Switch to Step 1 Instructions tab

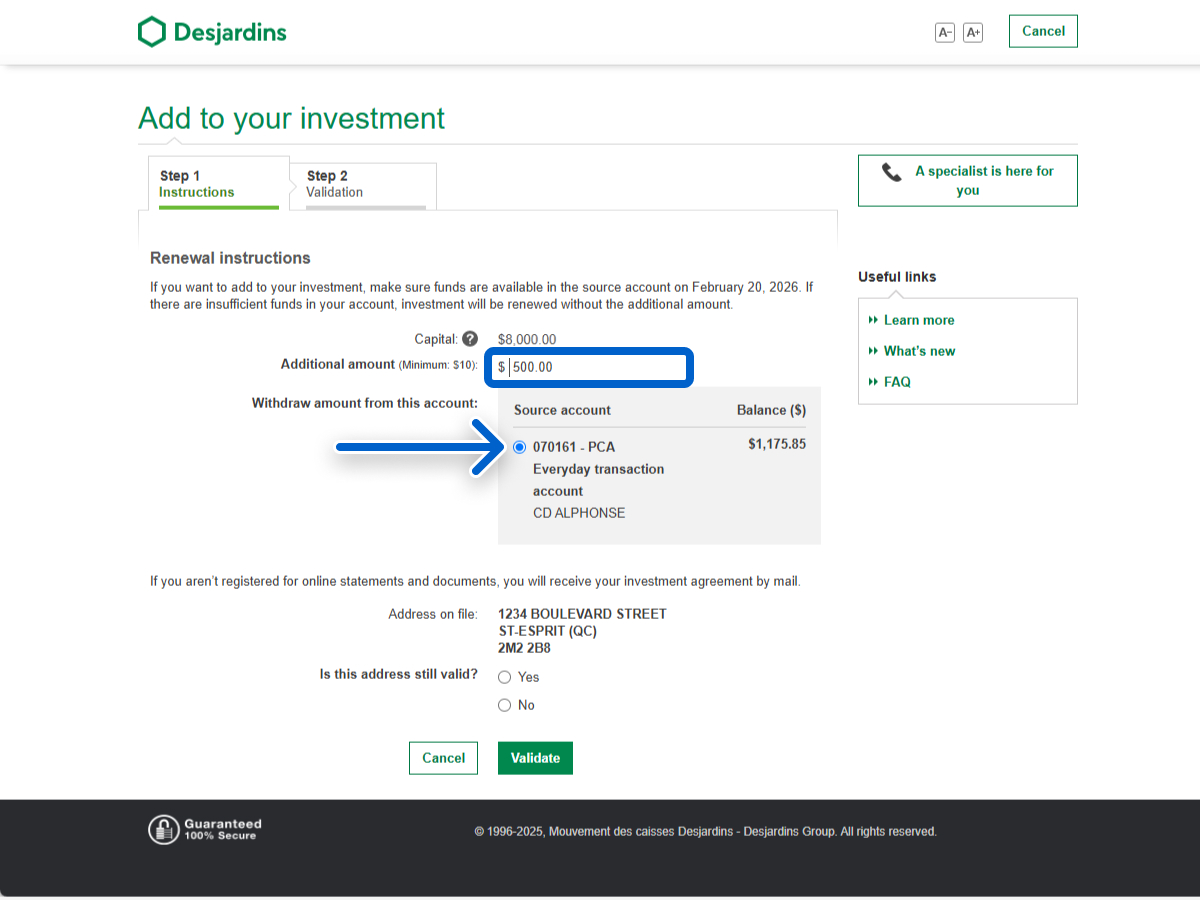pyautogui.click(x=218, y=184)
